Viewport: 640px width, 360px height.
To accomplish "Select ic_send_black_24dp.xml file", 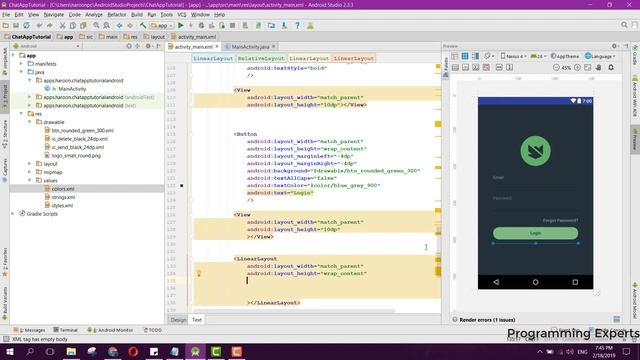I will coord(78,147).
